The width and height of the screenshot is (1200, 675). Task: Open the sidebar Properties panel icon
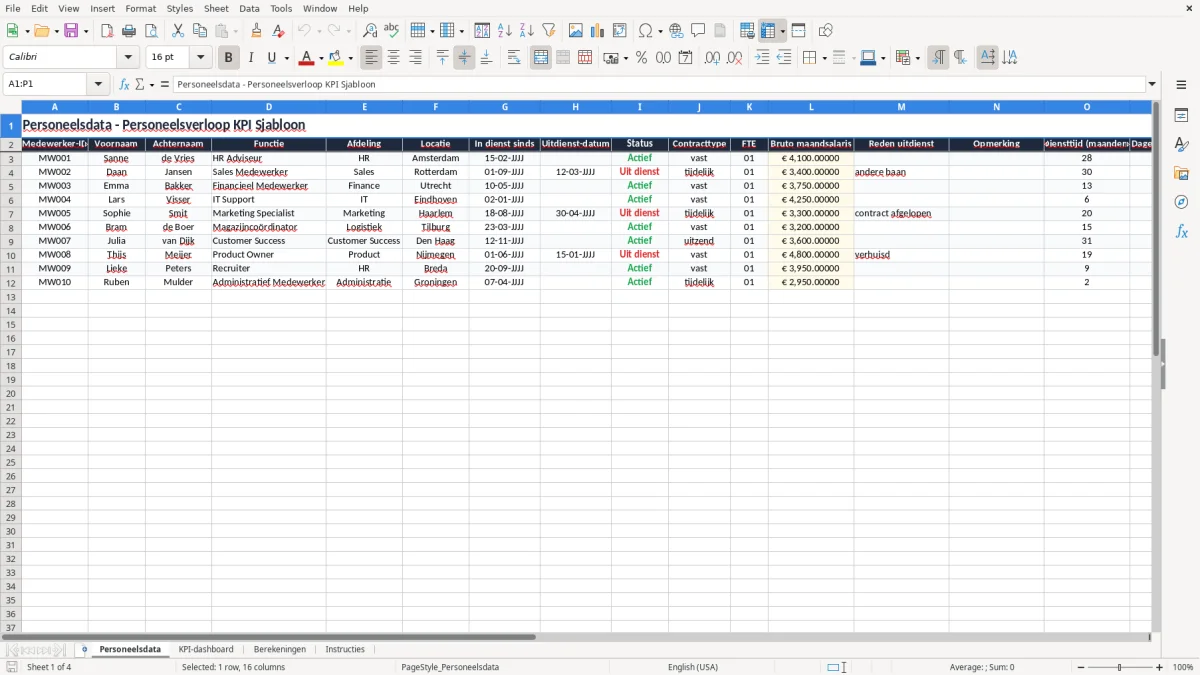[1181, 116]
